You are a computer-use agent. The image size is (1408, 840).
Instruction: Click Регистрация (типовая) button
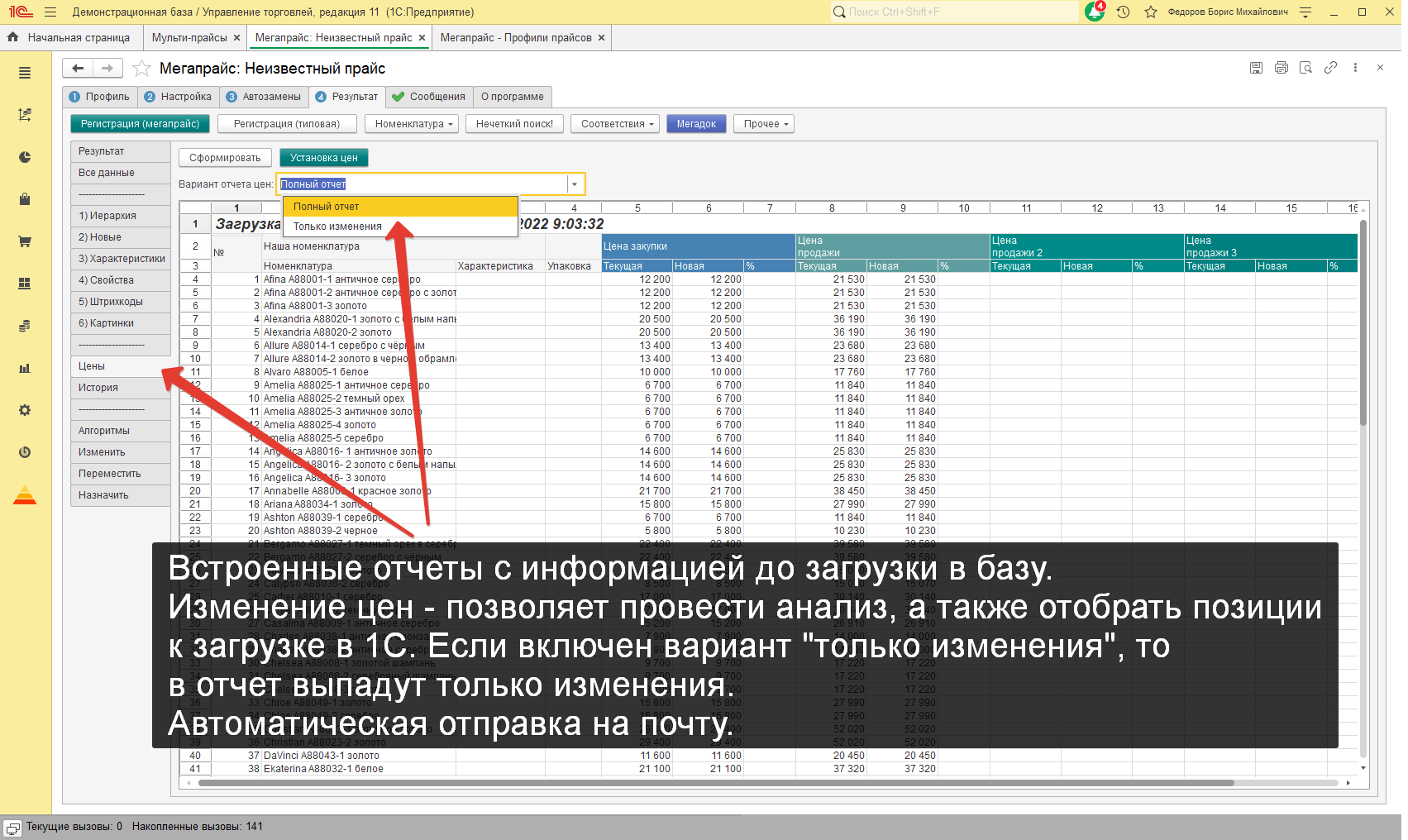[287, 124]
